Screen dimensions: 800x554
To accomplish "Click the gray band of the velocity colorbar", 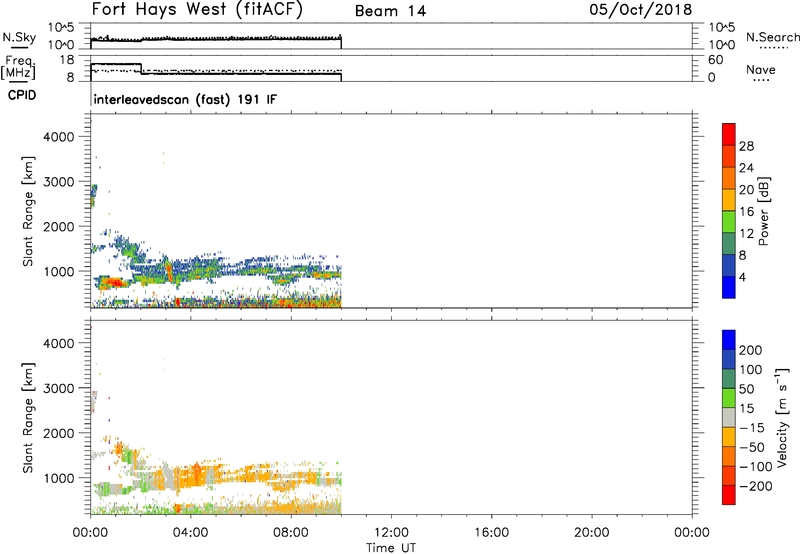I will [729, 418].
